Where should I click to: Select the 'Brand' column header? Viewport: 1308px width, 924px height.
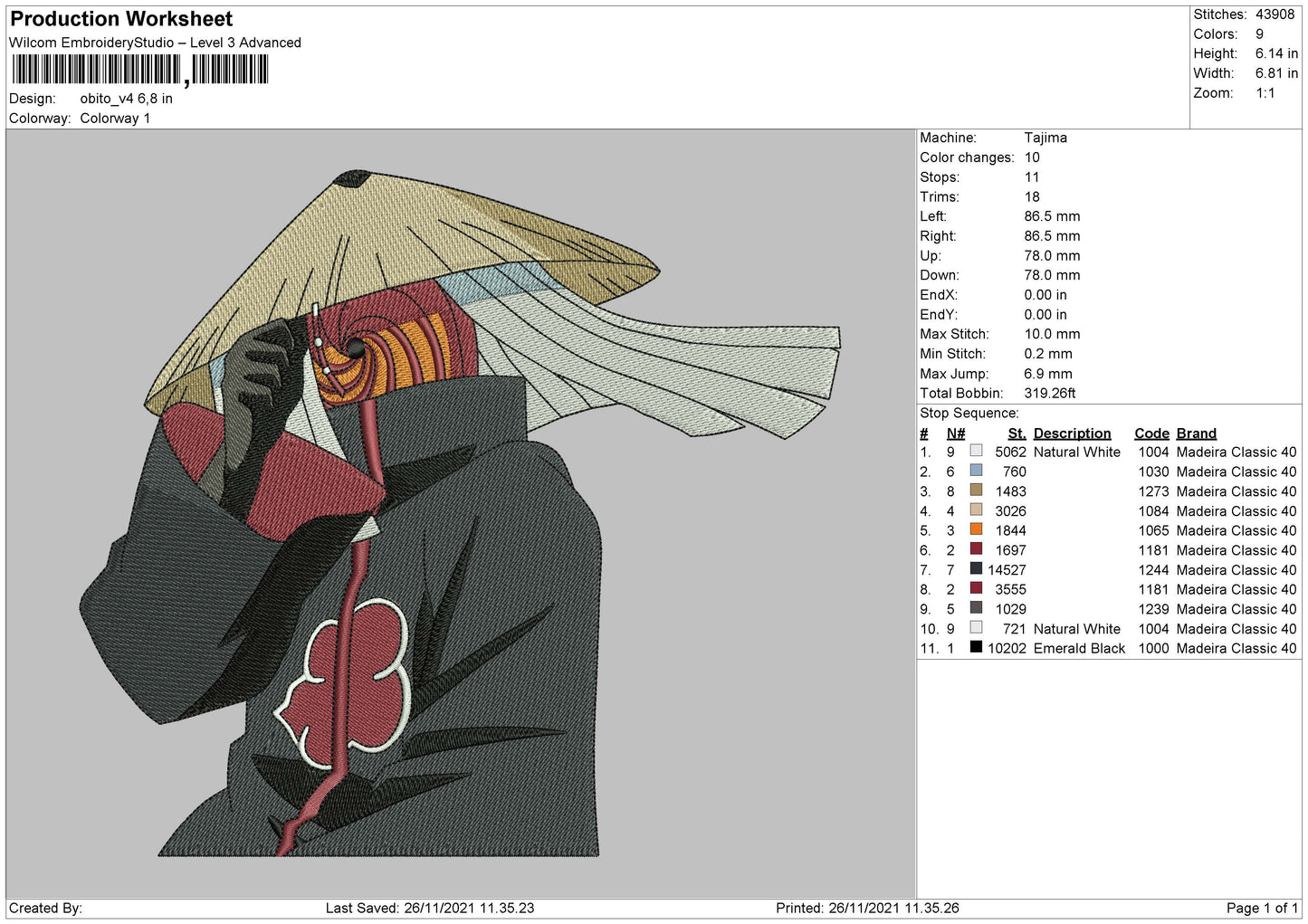[1197, 433]
